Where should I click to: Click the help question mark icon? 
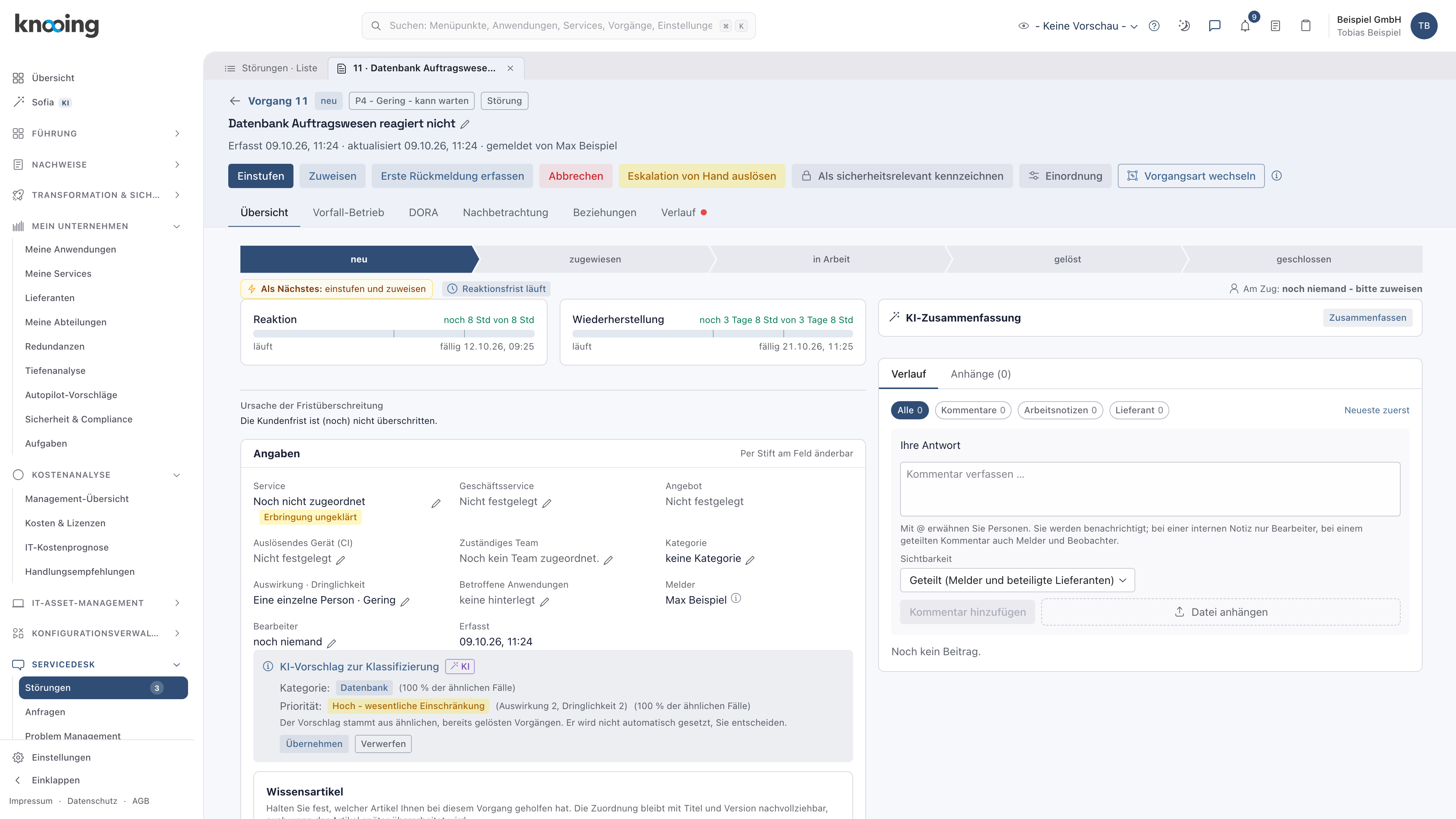click(x=1154, y=26)
